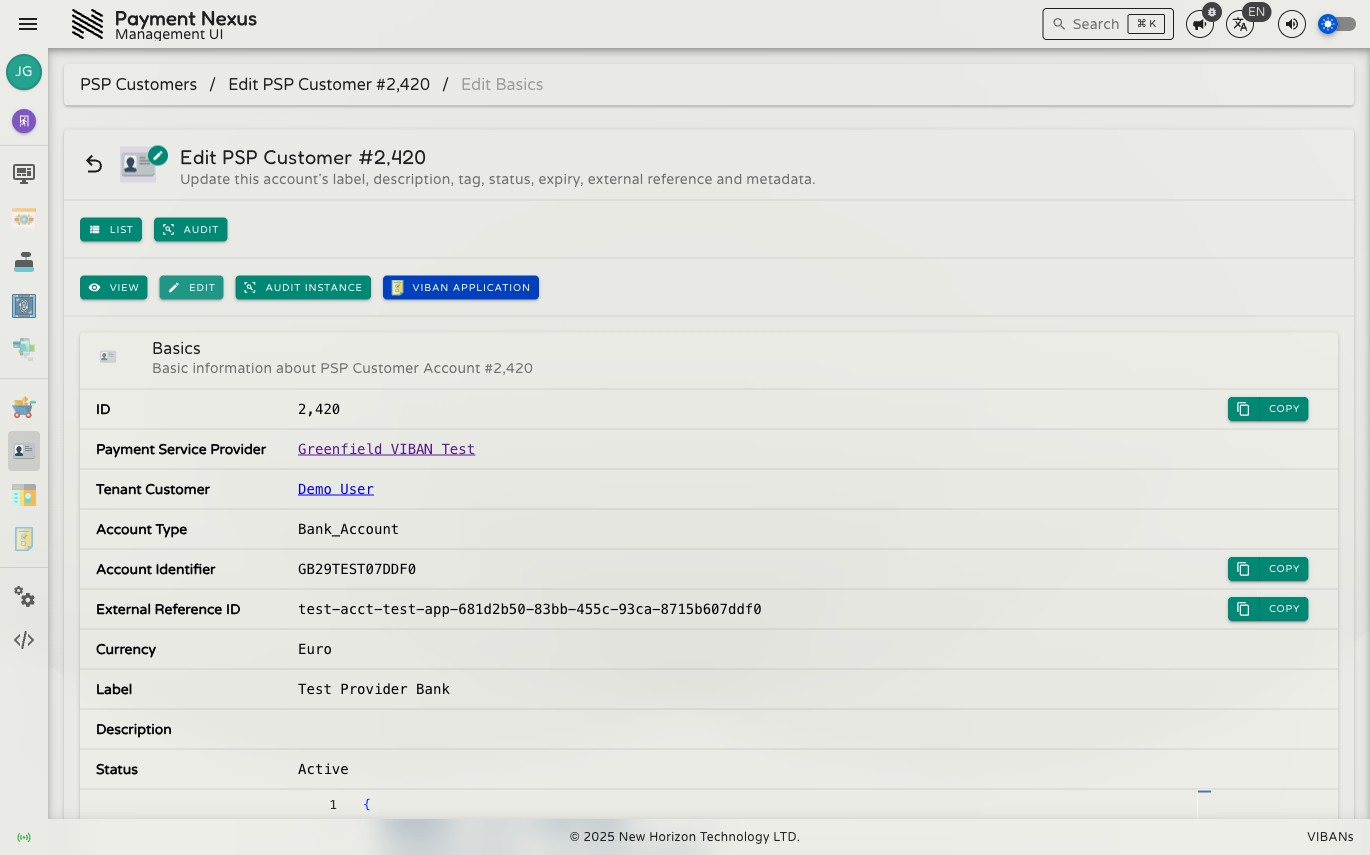Toggle the light/dark theme switch
This screenshot has height=855, width=1370.
point(1337,24)
